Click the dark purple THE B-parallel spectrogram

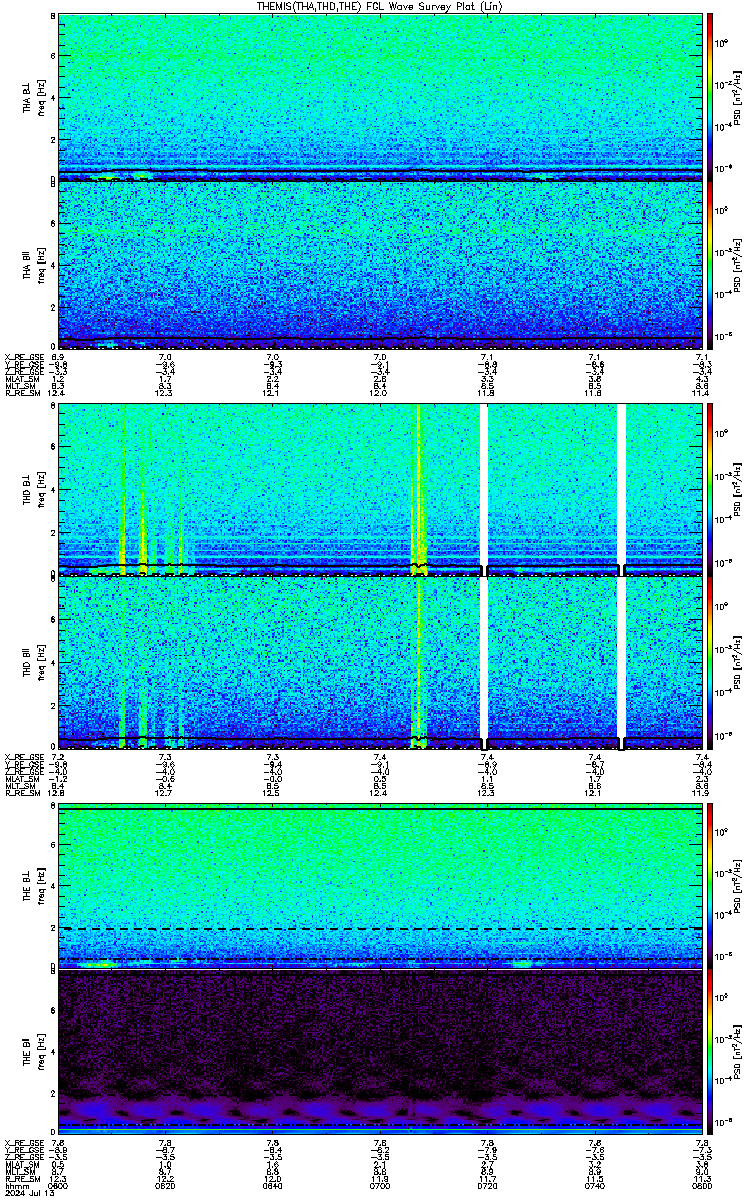click(380, 1050)
